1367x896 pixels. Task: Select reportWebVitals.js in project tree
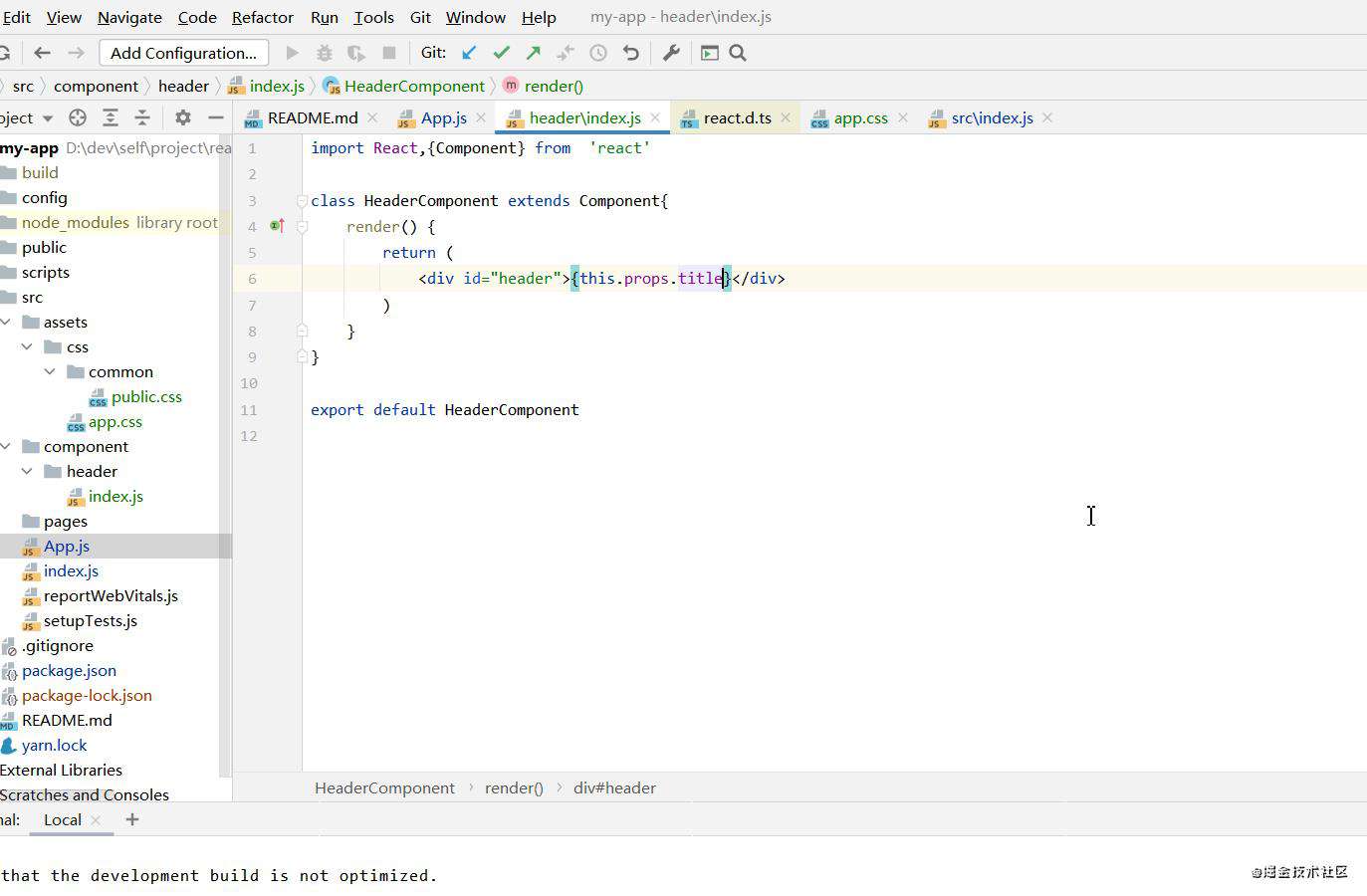pyautogui.click(x=111, y=595)
